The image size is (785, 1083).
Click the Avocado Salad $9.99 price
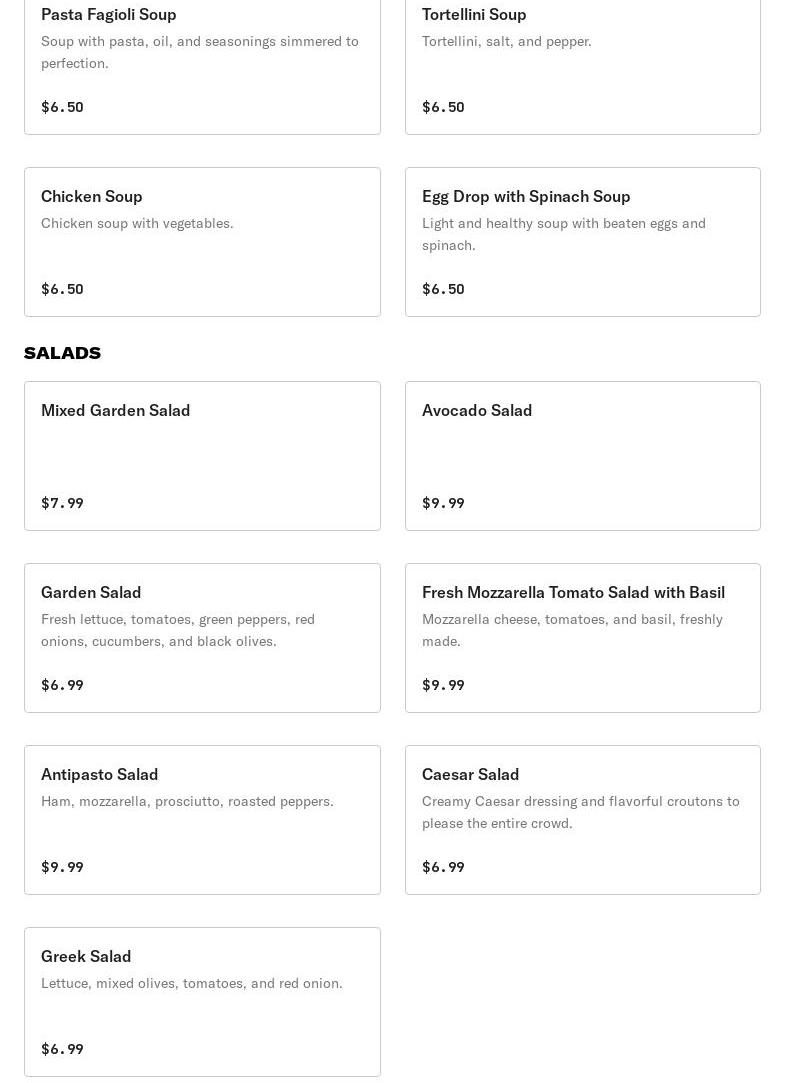(443, 503)
